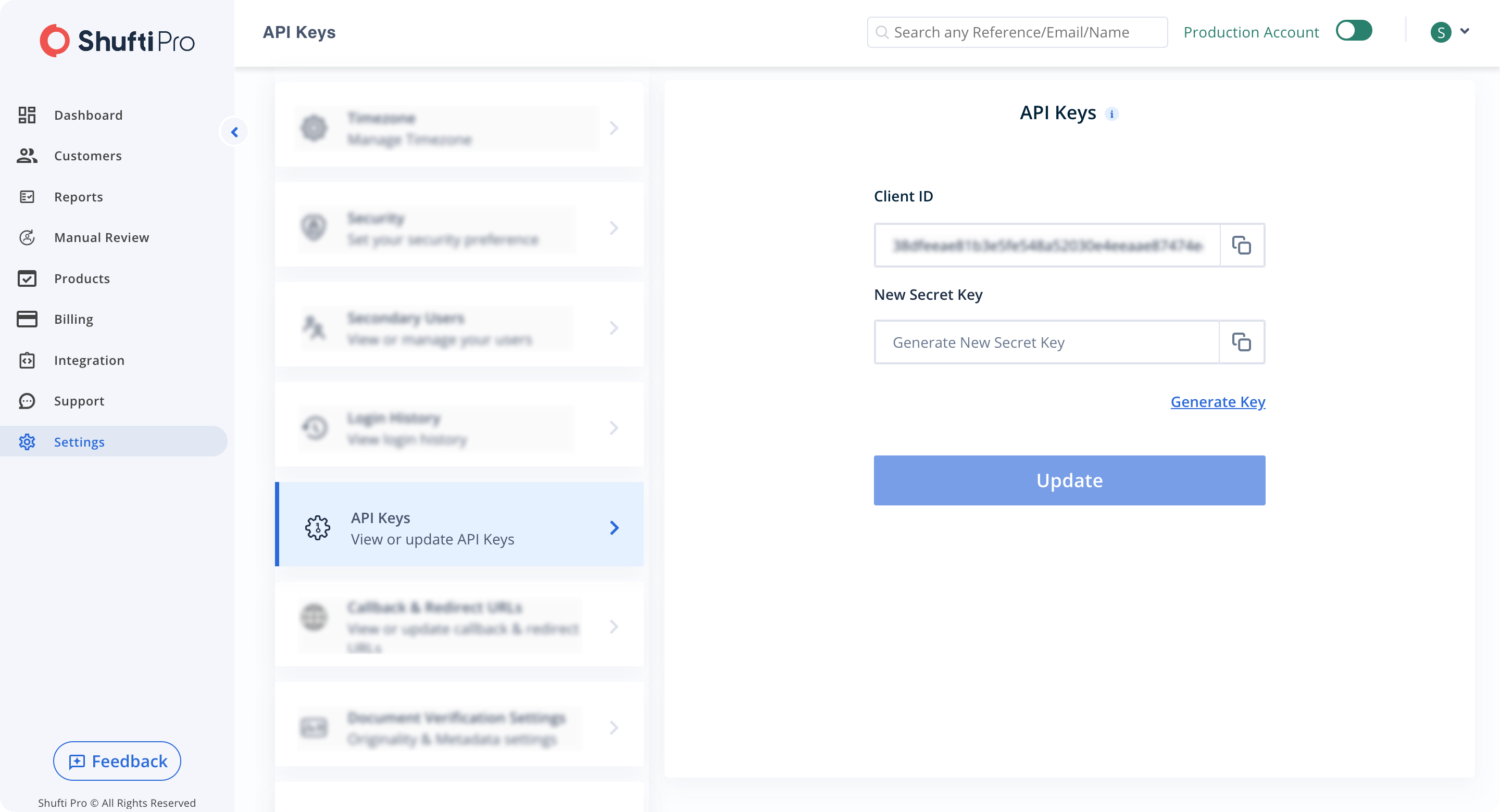
Task: Click the Manual Review icon
Action: (27, 237)
